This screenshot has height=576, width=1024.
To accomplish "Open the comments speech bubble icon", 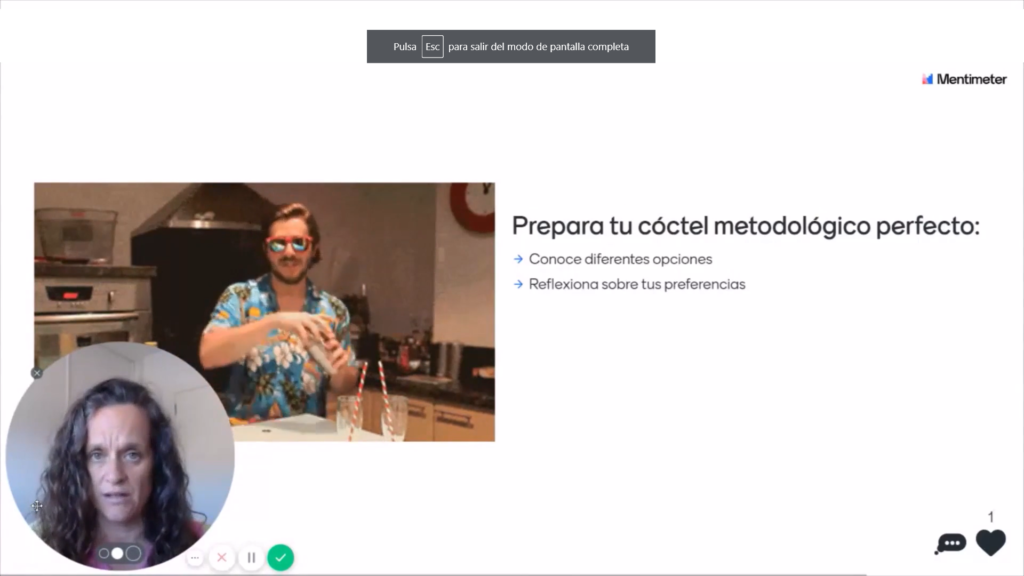I will [x=949, y=543].
